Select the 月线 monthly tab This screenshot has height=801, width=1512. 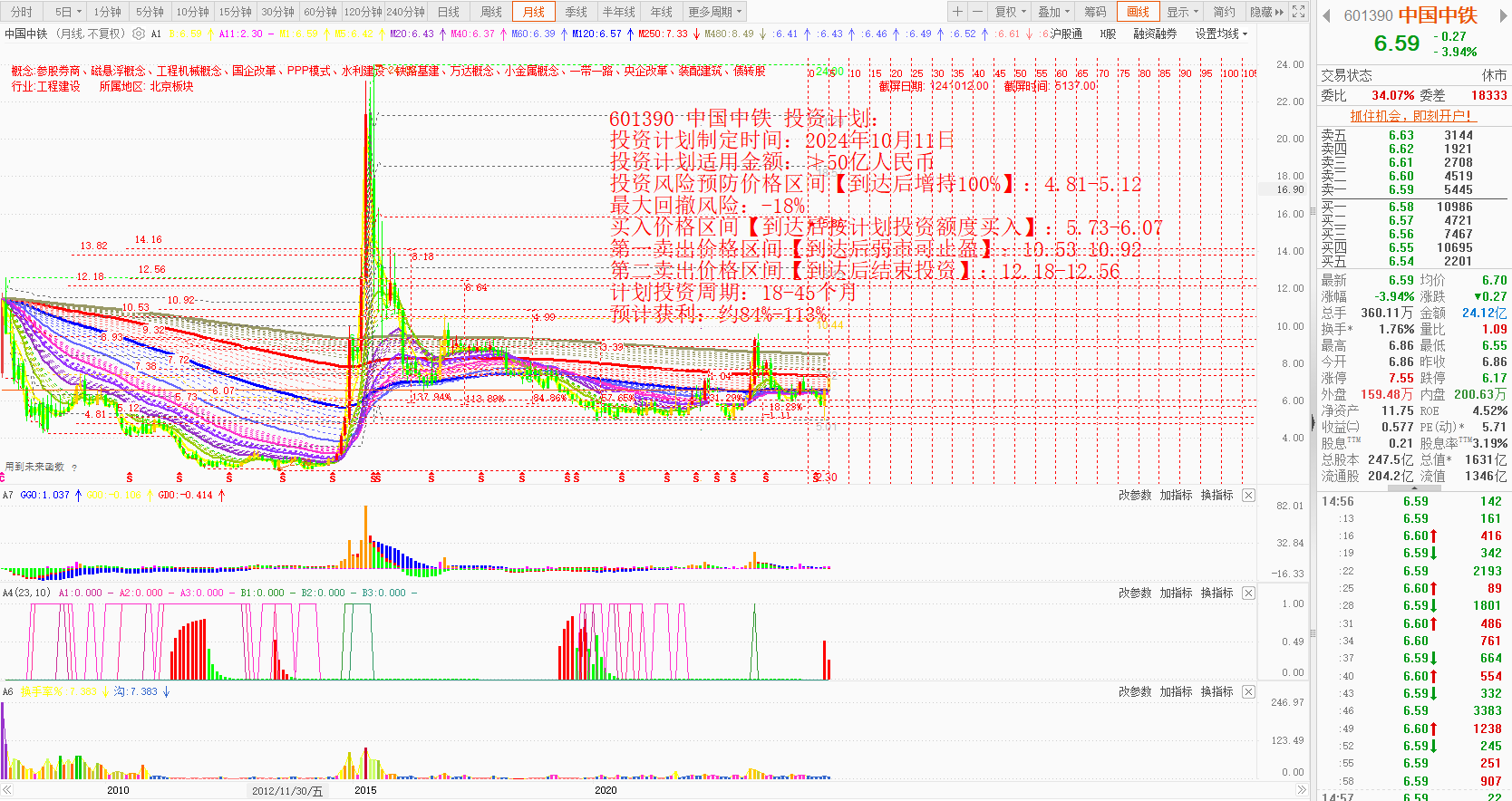tap(534, 12)
